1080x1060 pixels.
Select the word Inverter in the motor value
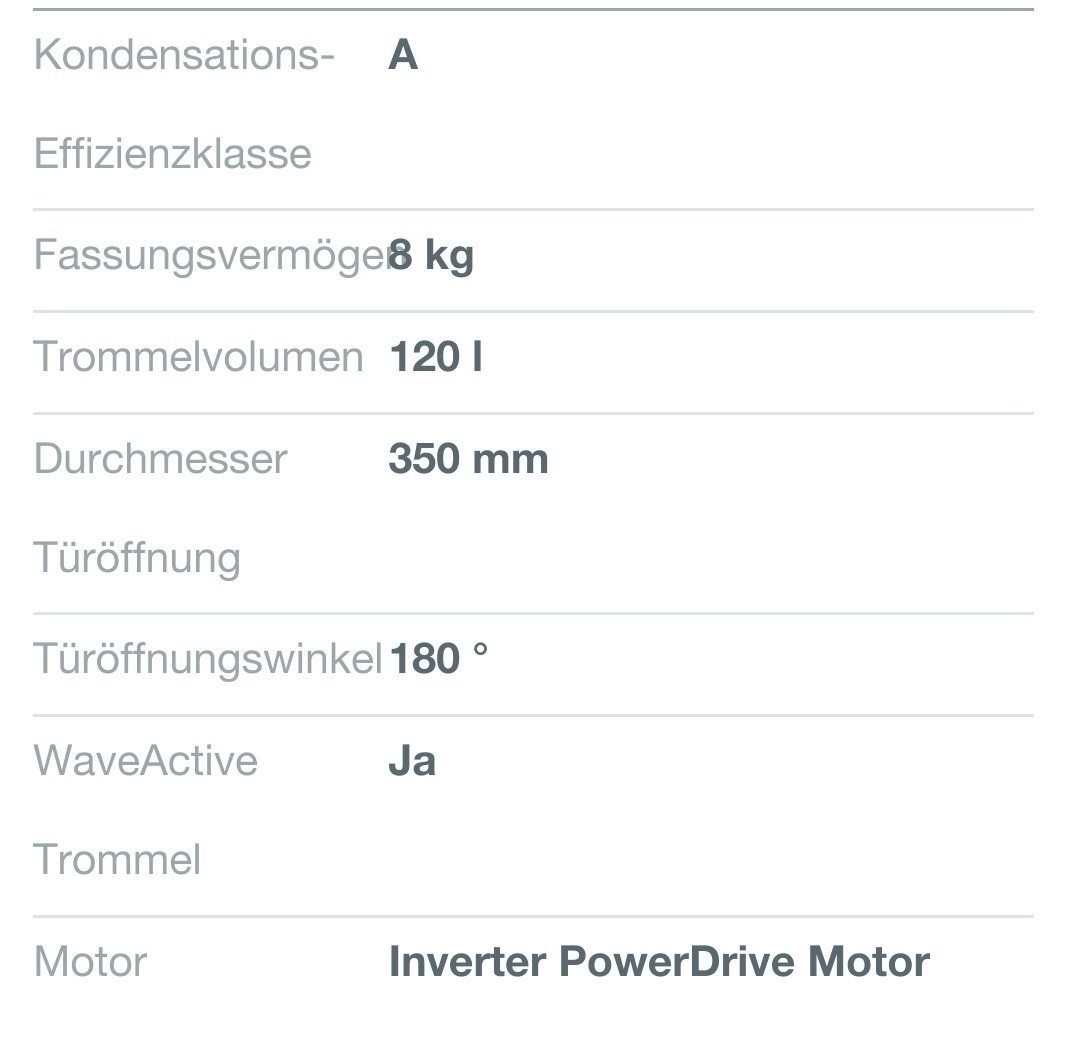pyautogui.click(x=467, y=962)
